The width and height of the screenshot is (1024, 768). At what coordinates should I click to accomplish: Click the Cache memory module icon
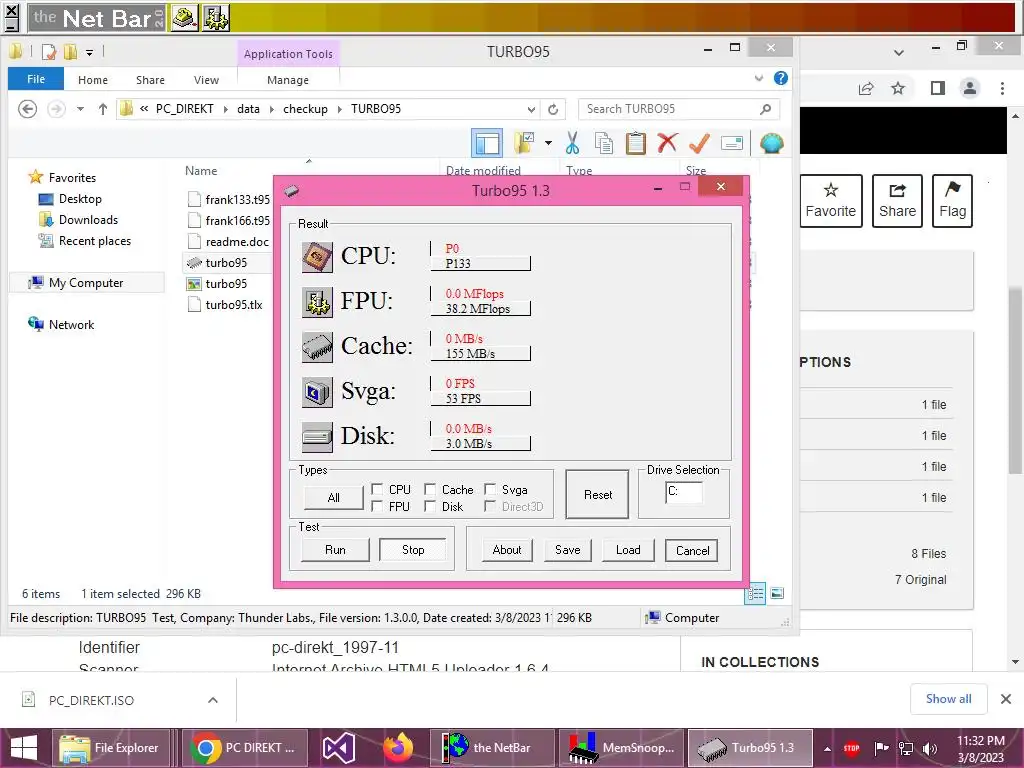(317, 347)
